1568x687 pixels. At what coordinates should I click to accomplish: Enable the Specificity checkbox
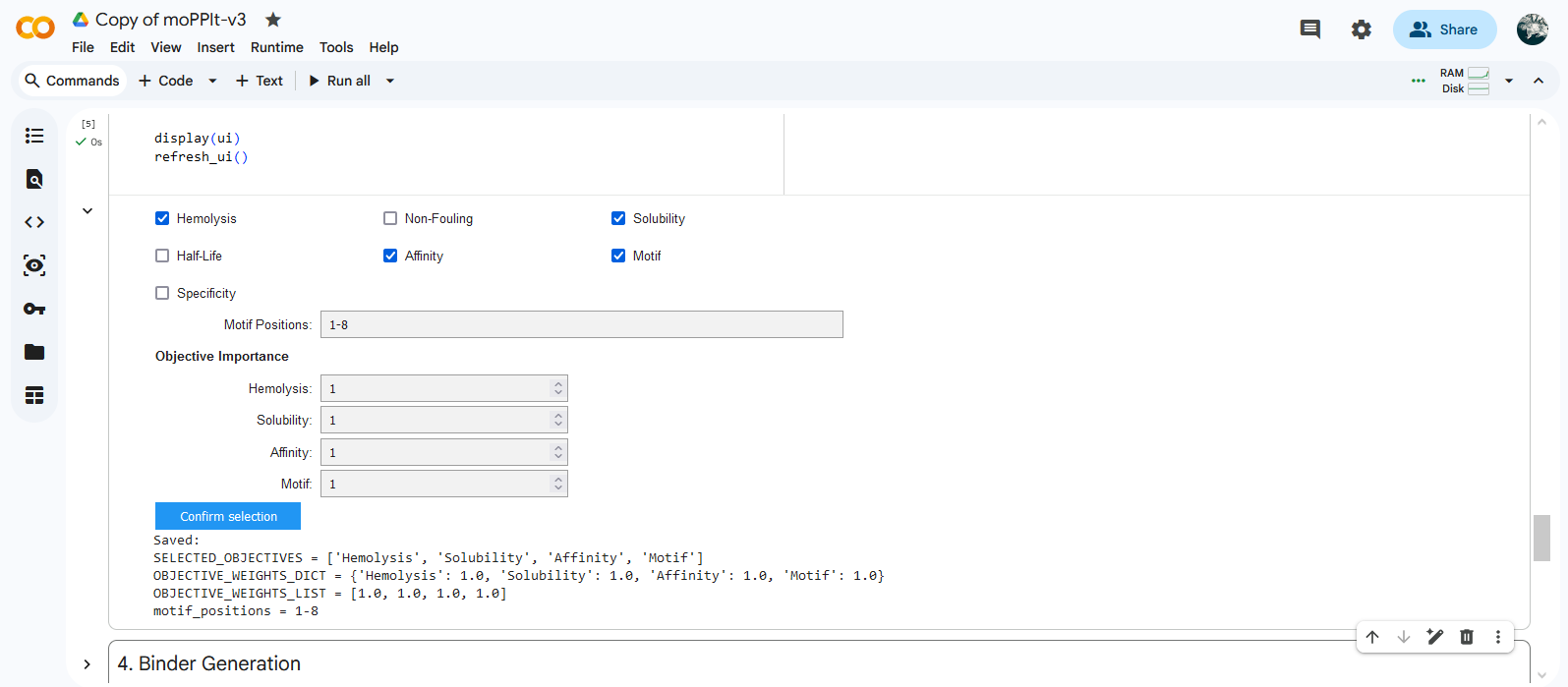point(162,293)
